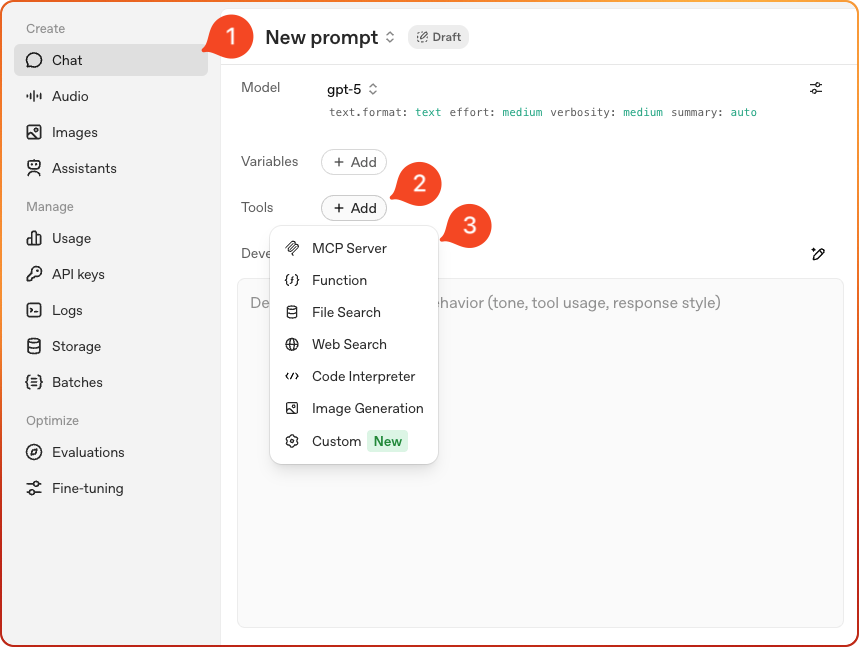
Task: Expand the gpt-5 model dropdown
Action: point(352,89)
